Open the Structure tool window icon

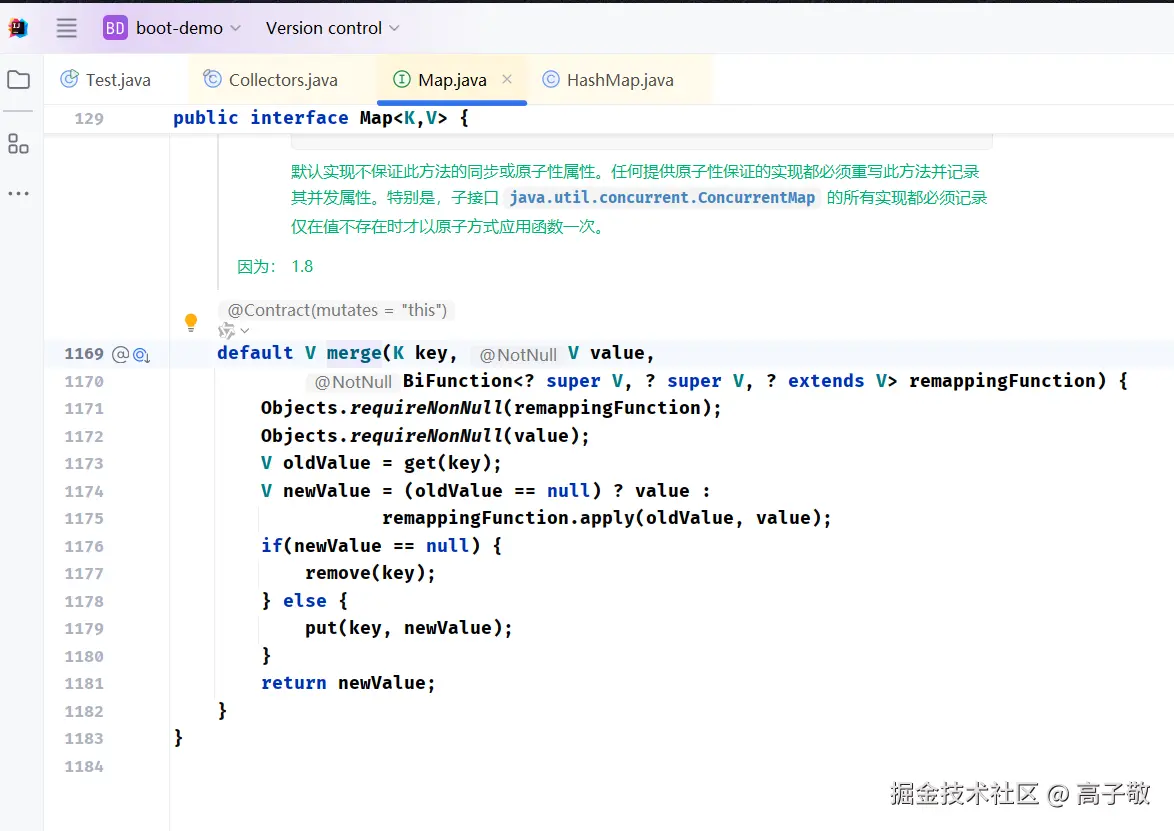coord(19,144)
